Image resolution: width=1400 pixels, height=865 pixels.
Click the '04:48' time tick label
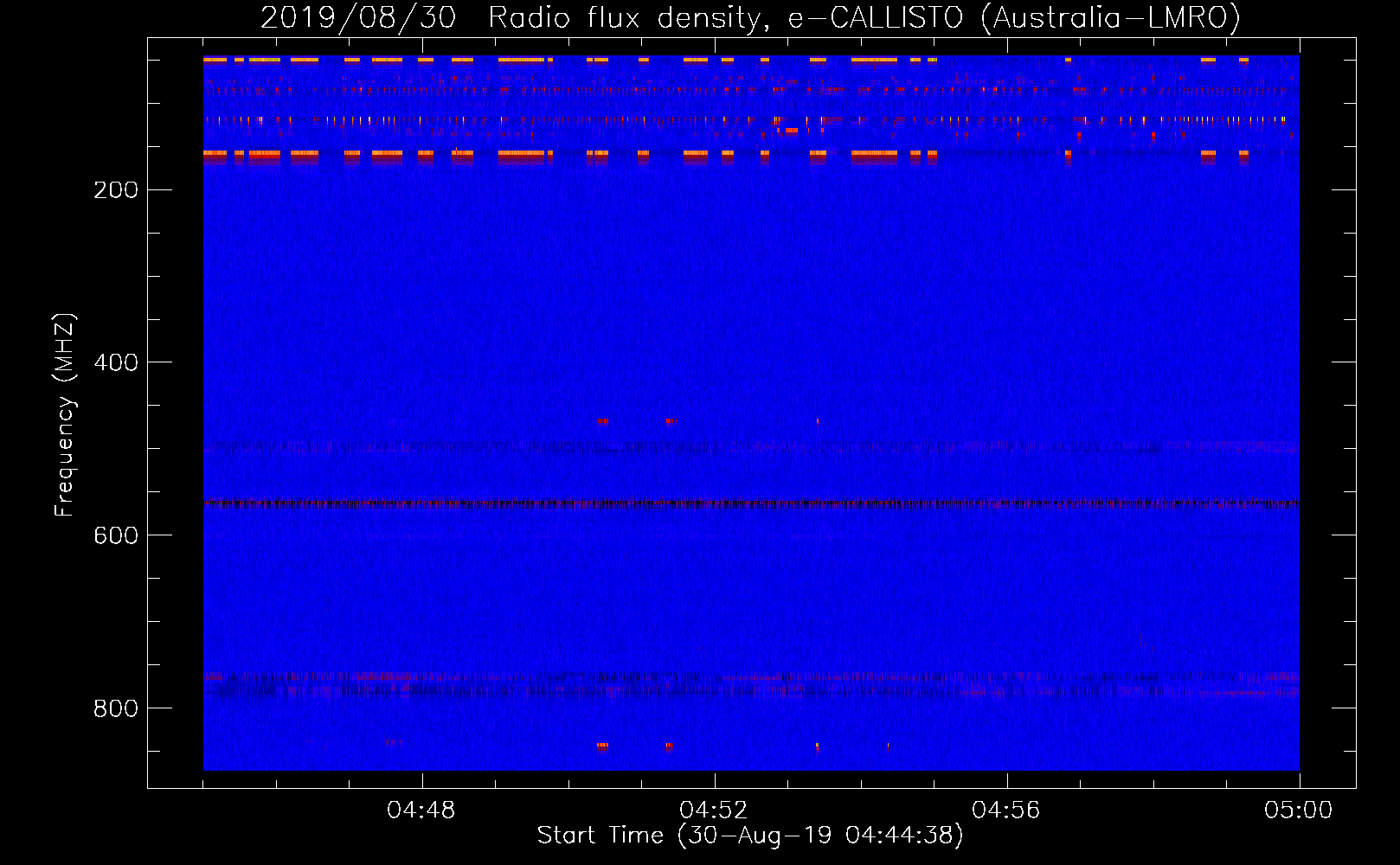(421, 811)
